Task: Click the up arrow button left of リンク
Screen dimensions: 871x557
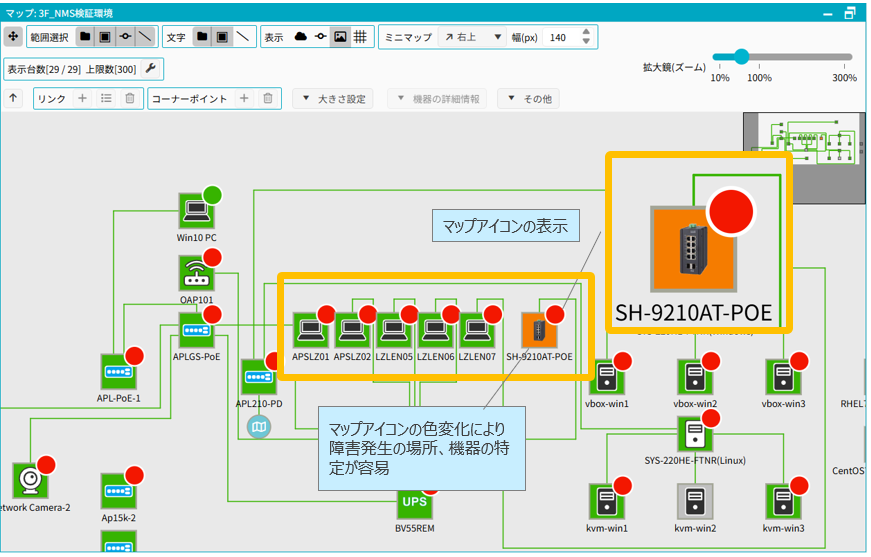Action: point(14,99)
